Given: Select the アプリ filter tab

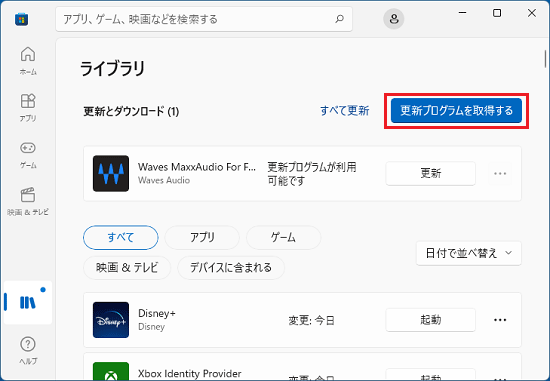Looking at the screenshot, I should point(202,238).
